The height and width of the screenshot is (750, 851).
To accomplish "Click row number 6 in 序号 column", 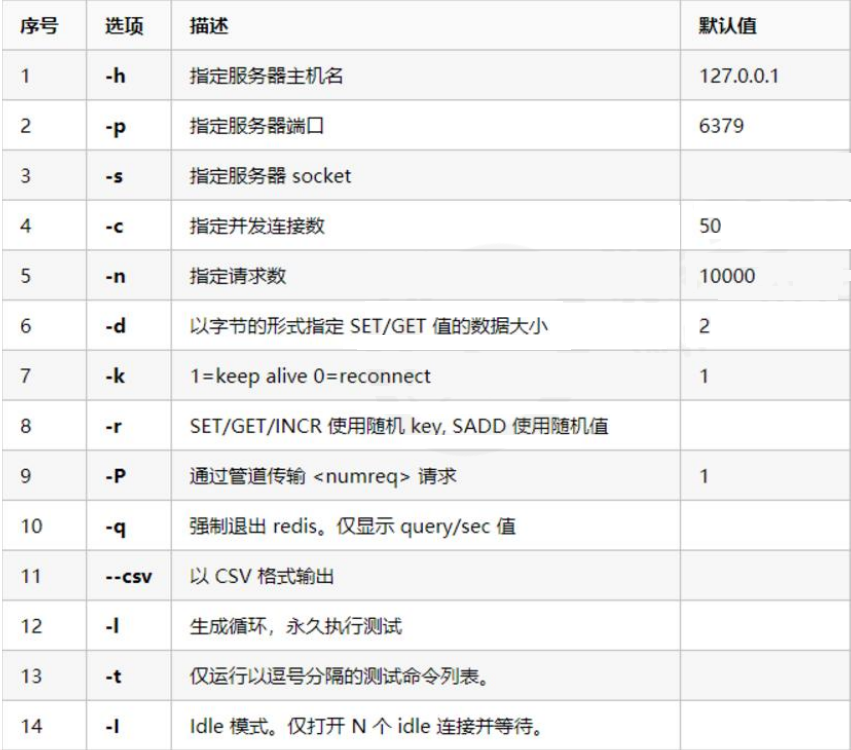I will (x=26, y=326).
